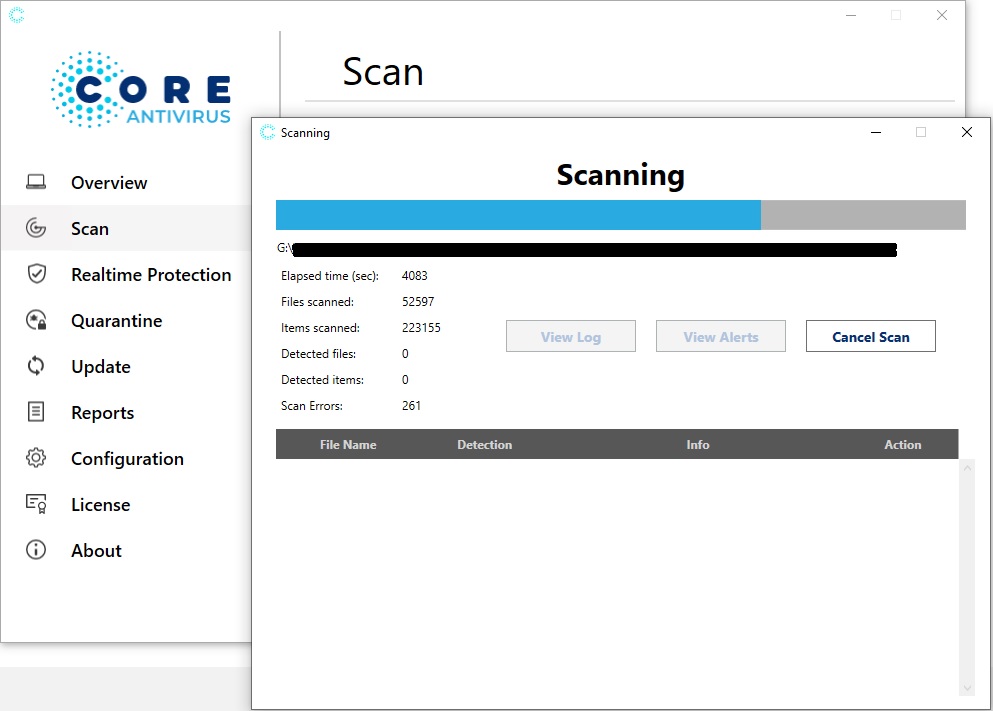This screenshot has width=993, height=711.
Task: Click the View Alerts button
Action: pyautogui.click(x=721, y=337)
